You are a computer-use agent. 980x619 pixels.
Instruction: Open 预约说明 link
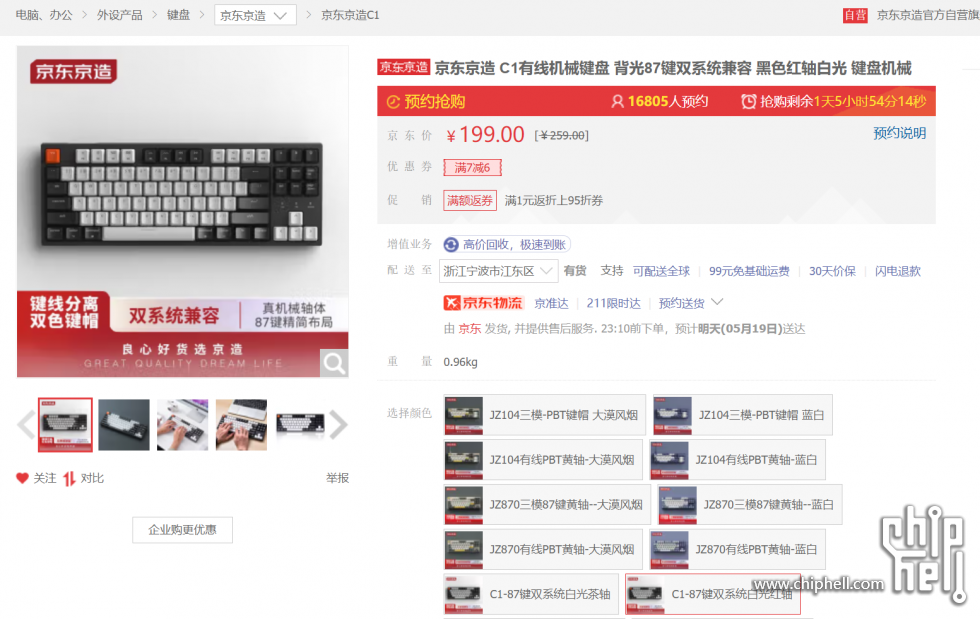click(899, 133)
